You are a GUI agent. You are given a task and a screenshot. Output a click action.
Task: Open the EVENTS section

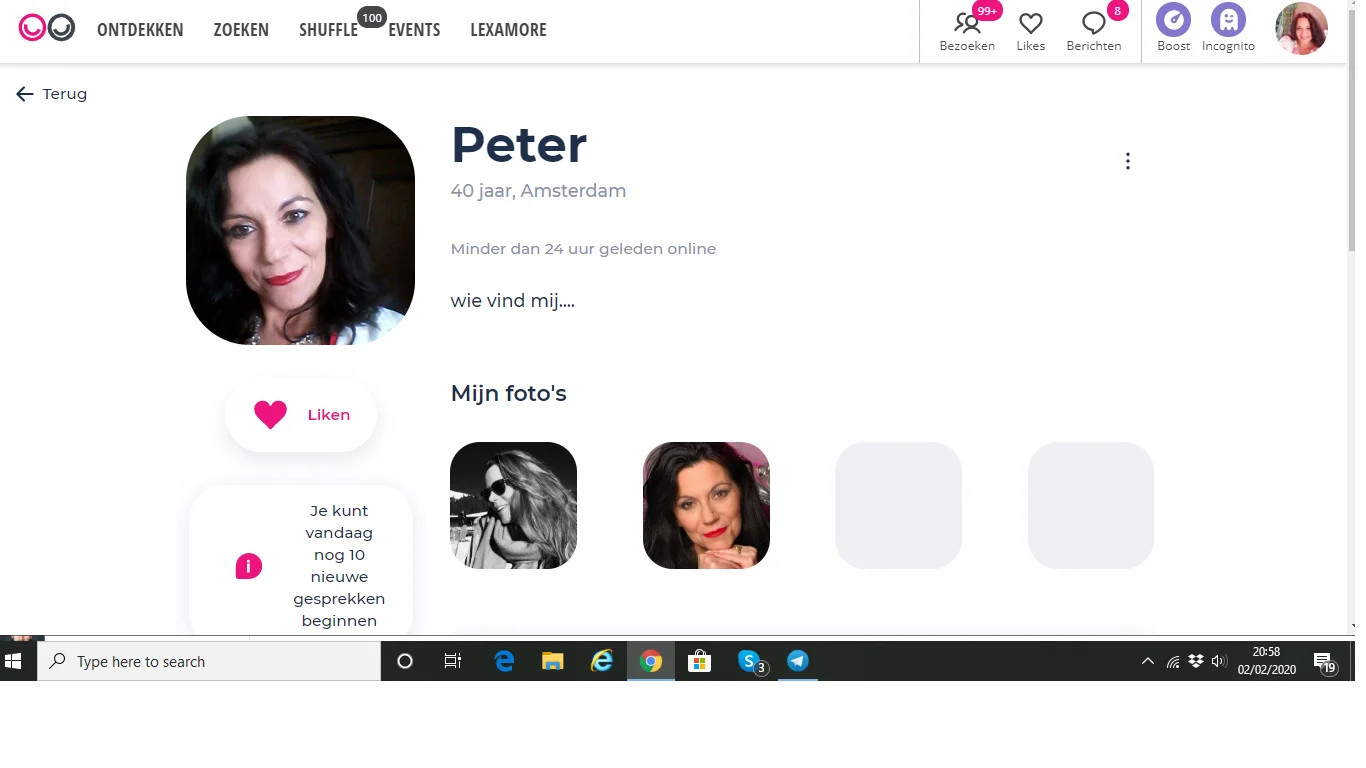click(413, 29)
